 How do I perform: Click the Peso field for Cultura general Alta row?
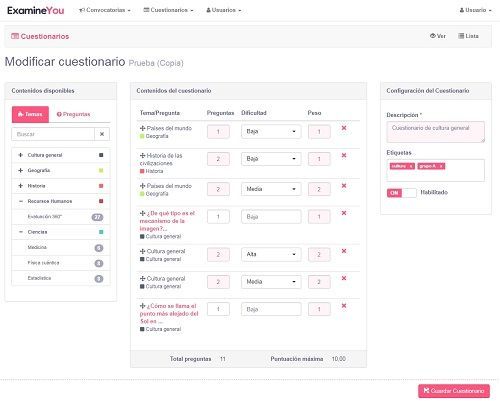point(319,255)
